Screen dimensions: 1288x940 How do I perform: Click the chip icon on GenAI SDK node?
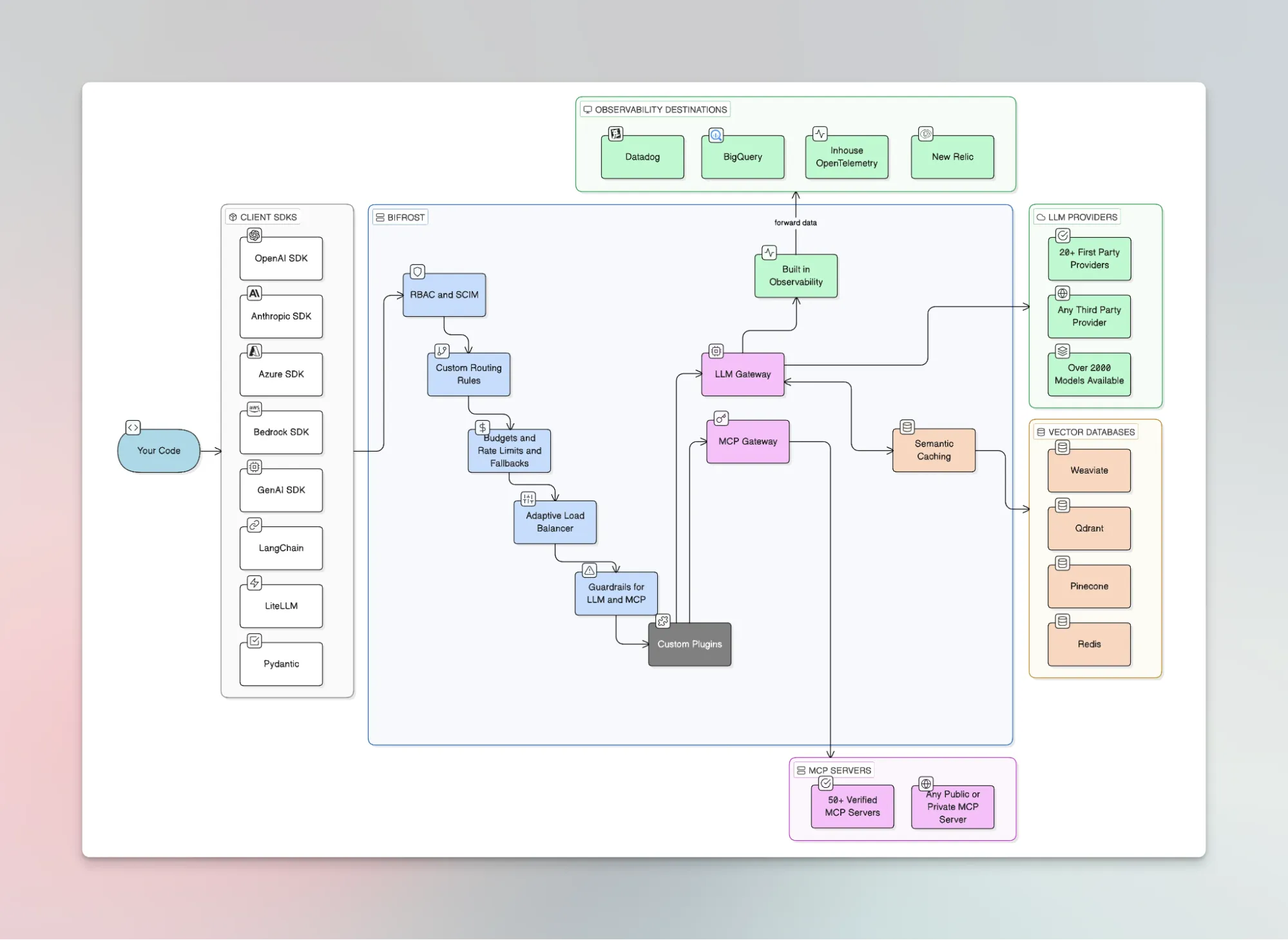coord(255,467)
